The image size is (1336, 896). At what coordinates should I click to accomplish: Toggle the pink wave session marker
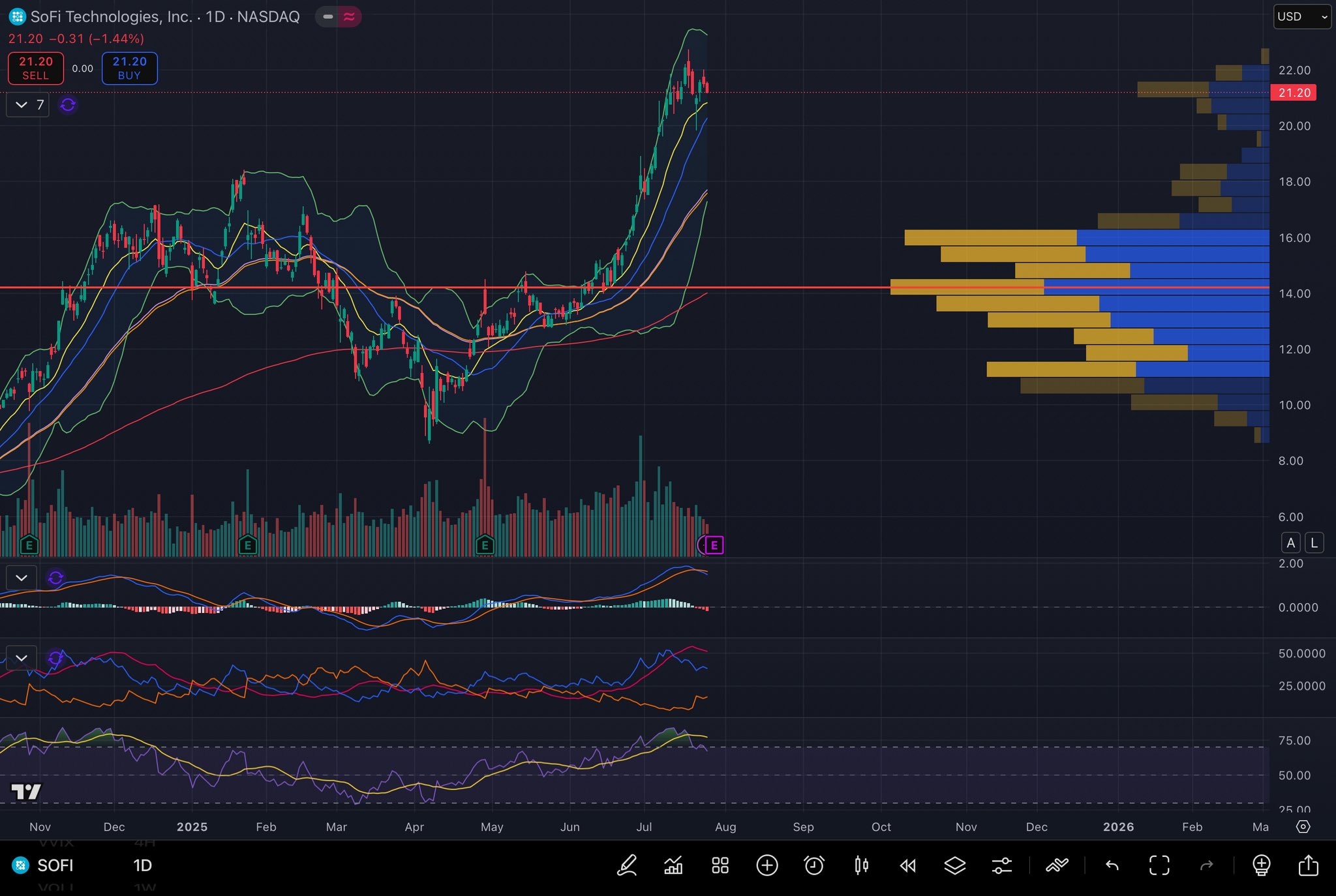coord(349,16)
